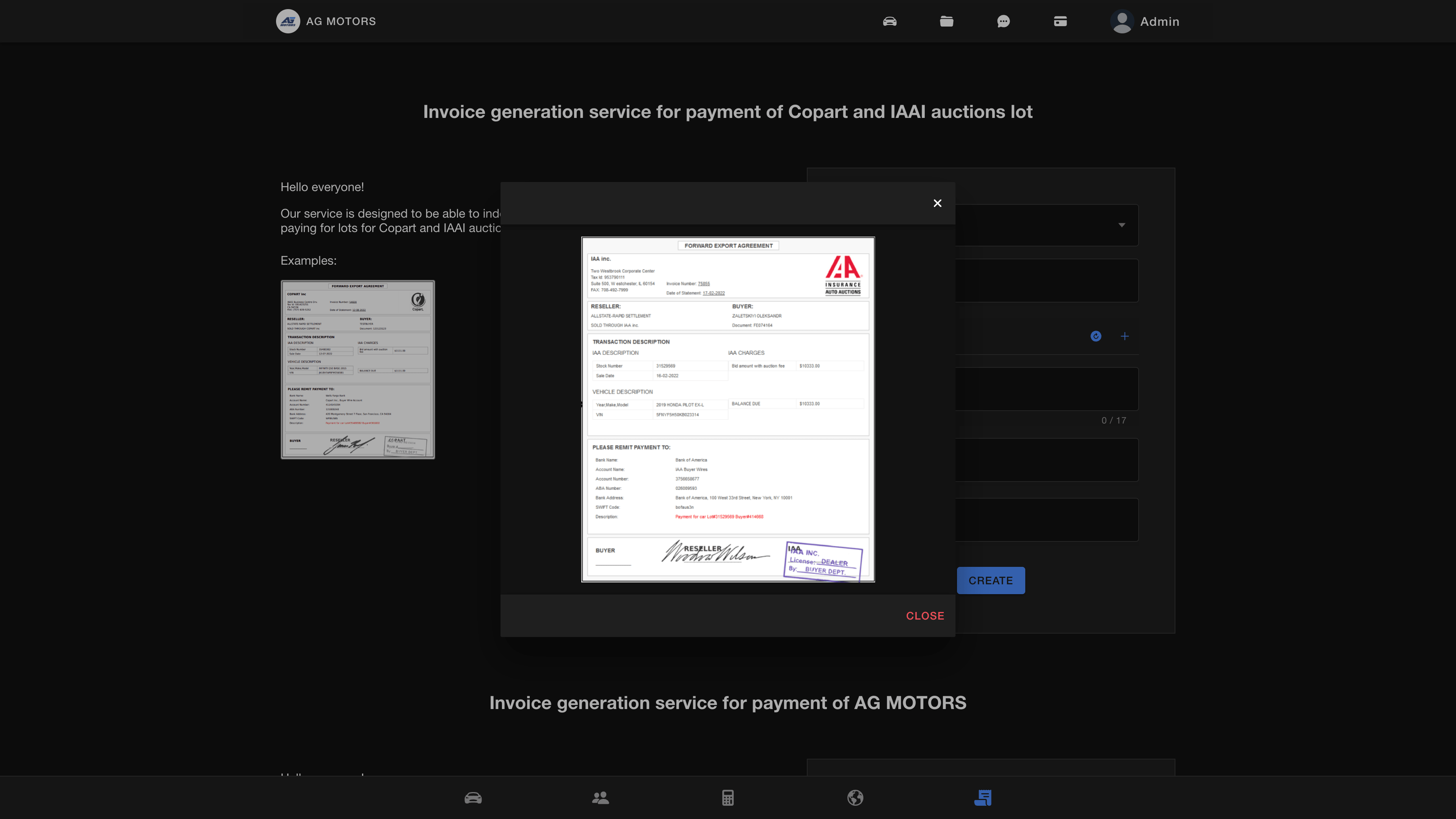Image resolution: width=1456 pixels, height=819 pixels.
Task: Click the plus add icon in form
Action: coord(1124,336)
